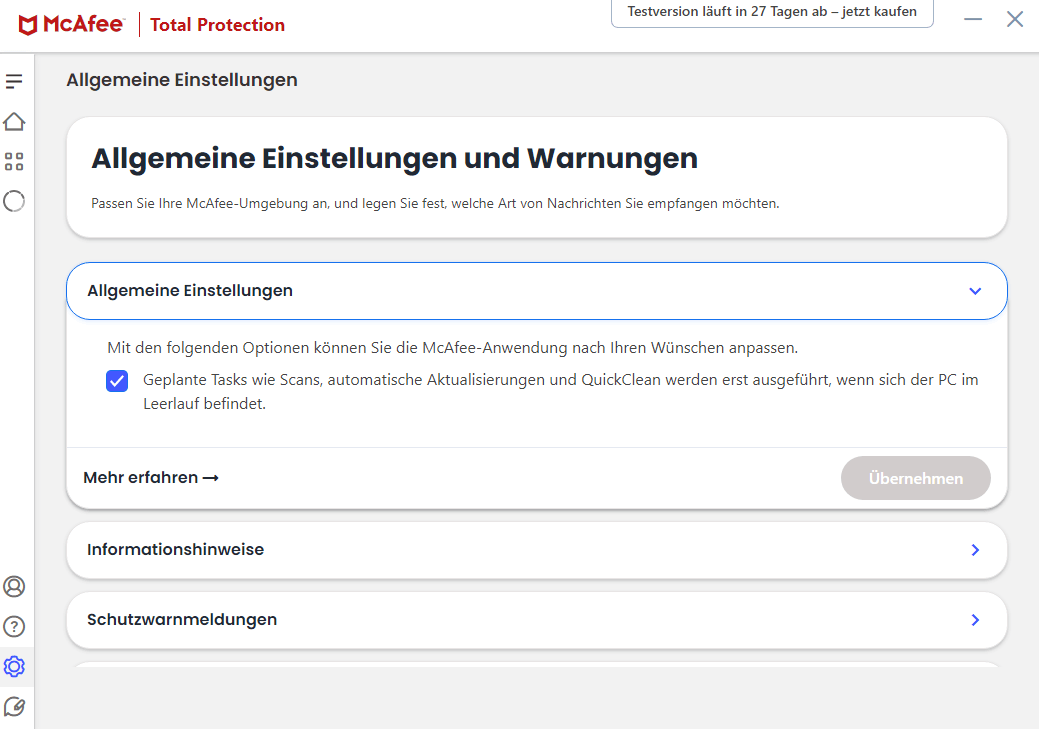Click the Allgemeine Einstellungen und Warnungen headline

coord(394,158)
